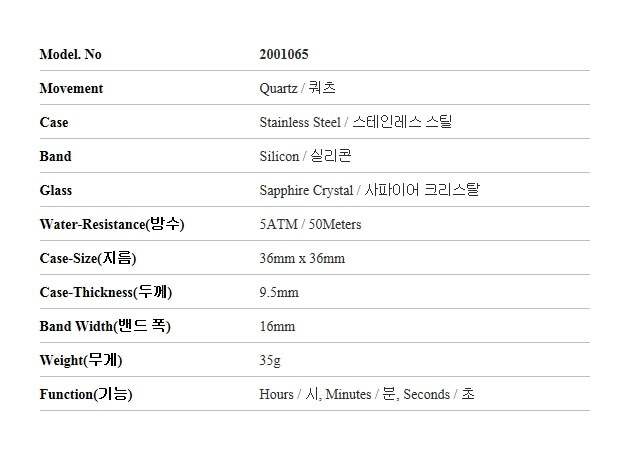630x454 pixels.
Task: Select the Hours, Minutes, Seconds function text
Action: tap(367, 394)
